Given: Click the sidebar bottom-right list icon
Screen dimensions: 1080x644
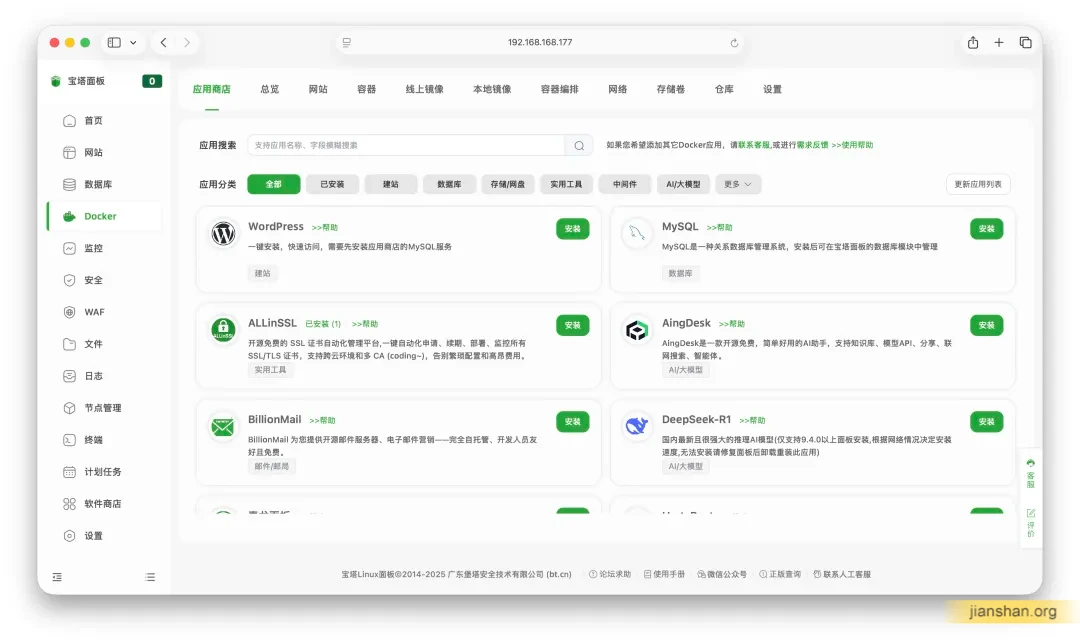Looking at the screenshot, I should pyautogui.click(x=150, y=577).
